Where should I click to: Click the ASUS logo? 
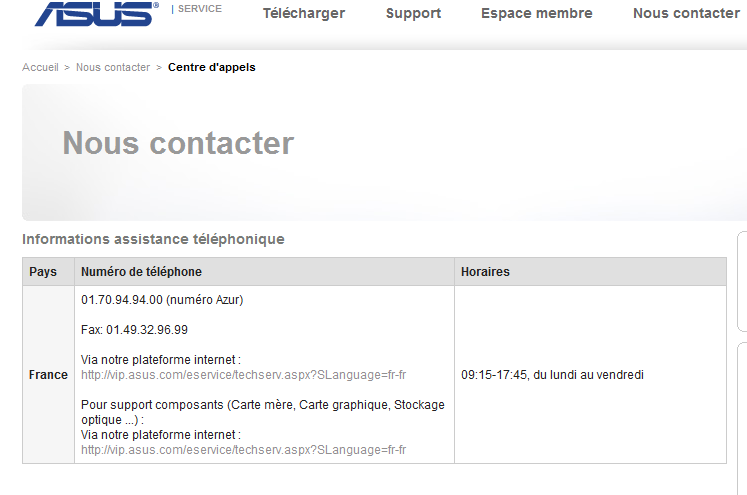pyautogui.click(x=96, y=13)
